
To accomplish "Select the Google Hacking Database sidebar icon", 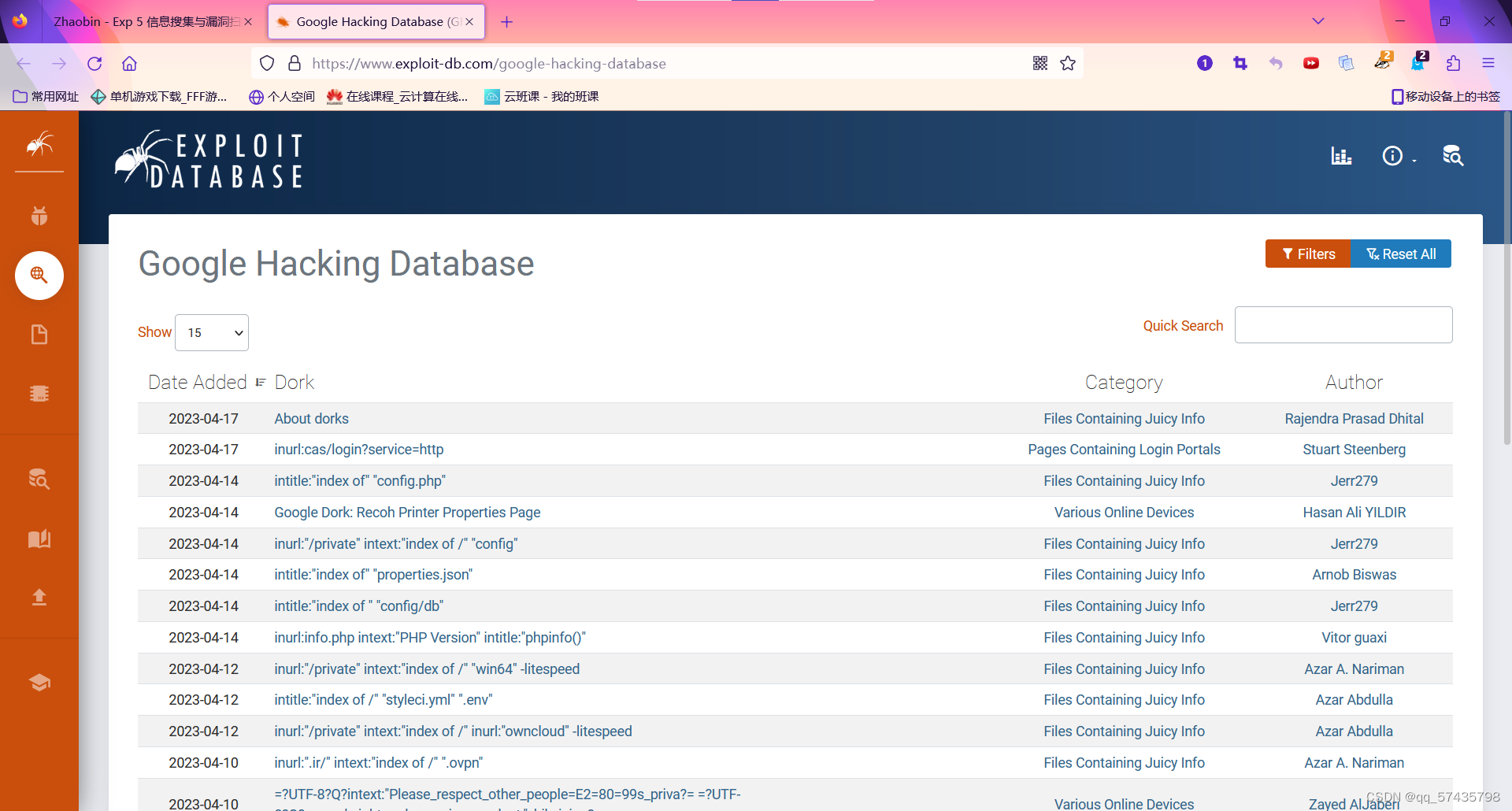I will (x=39, y=276).
